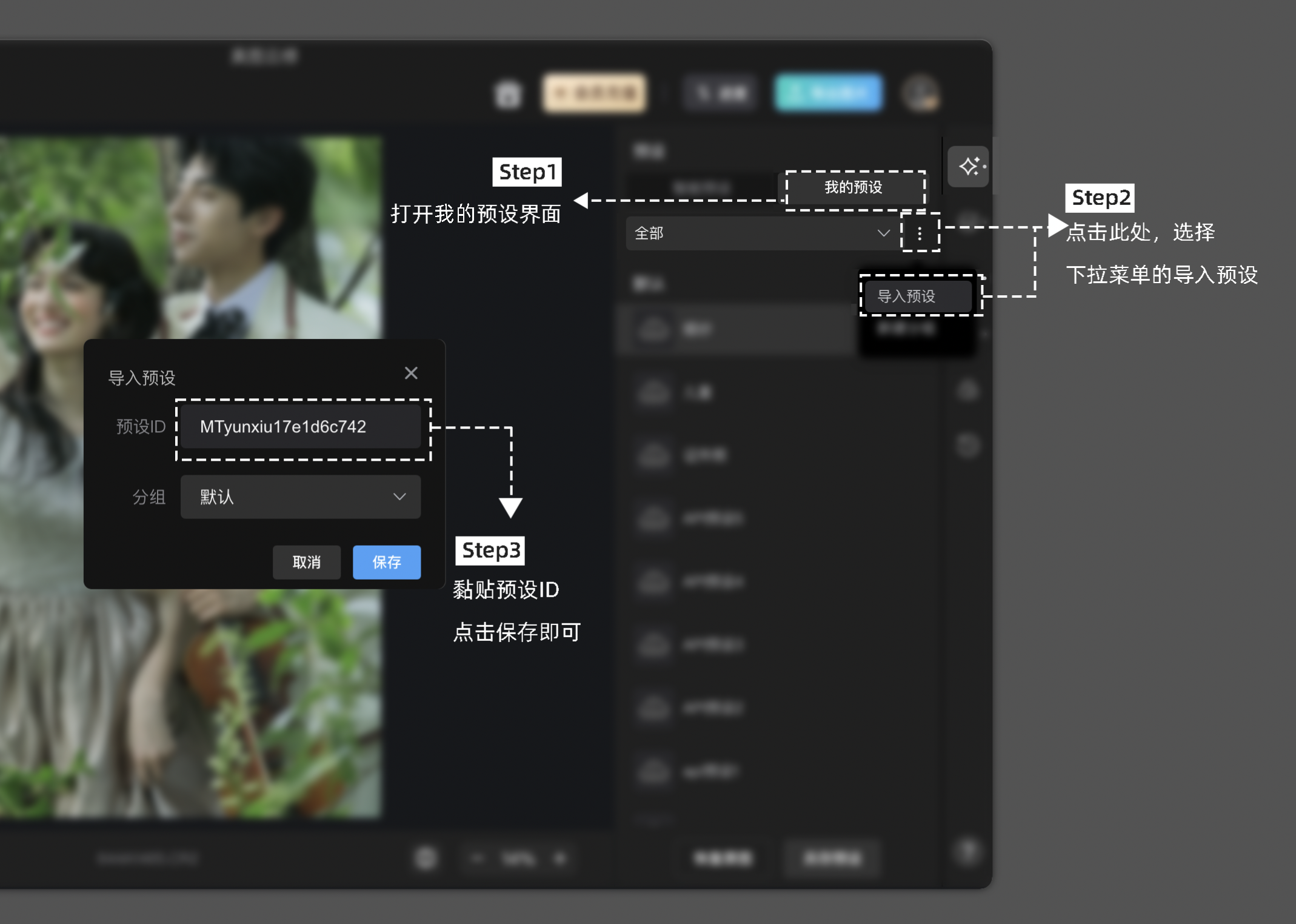Click cloud icon of first preset in list
Screen dimensions: 1296x924
coord(654,329)
